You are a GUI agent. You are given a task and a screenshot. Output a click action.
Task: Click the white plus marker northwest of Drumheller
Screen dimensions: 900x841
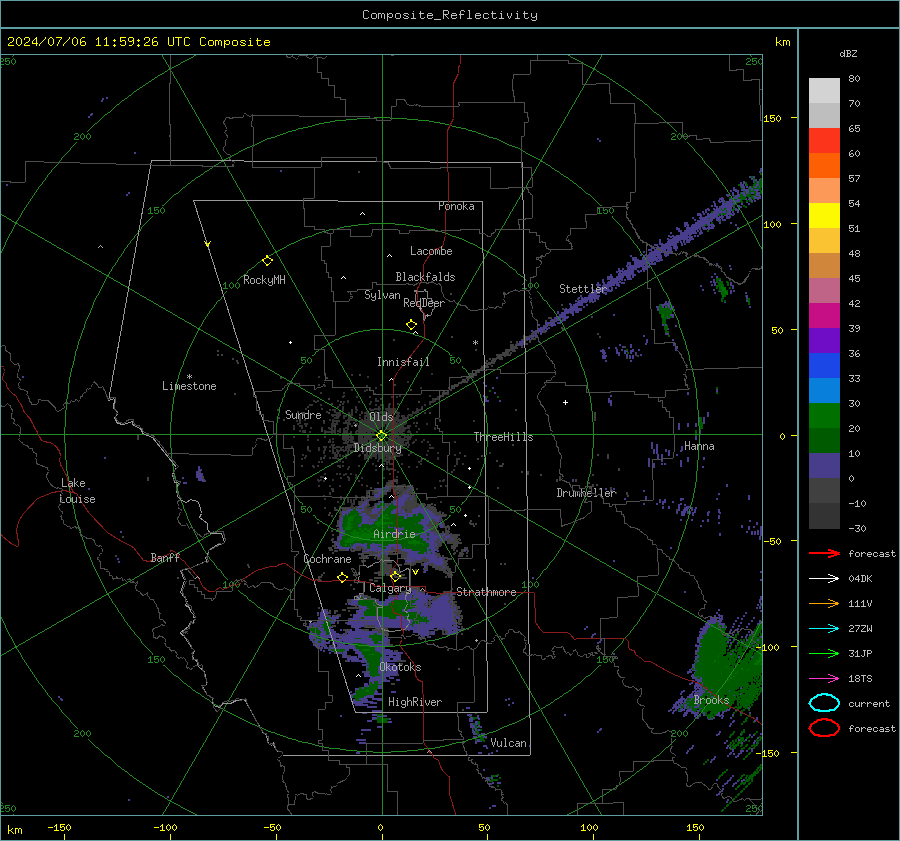pyautogui.click(x=565, y=402)
